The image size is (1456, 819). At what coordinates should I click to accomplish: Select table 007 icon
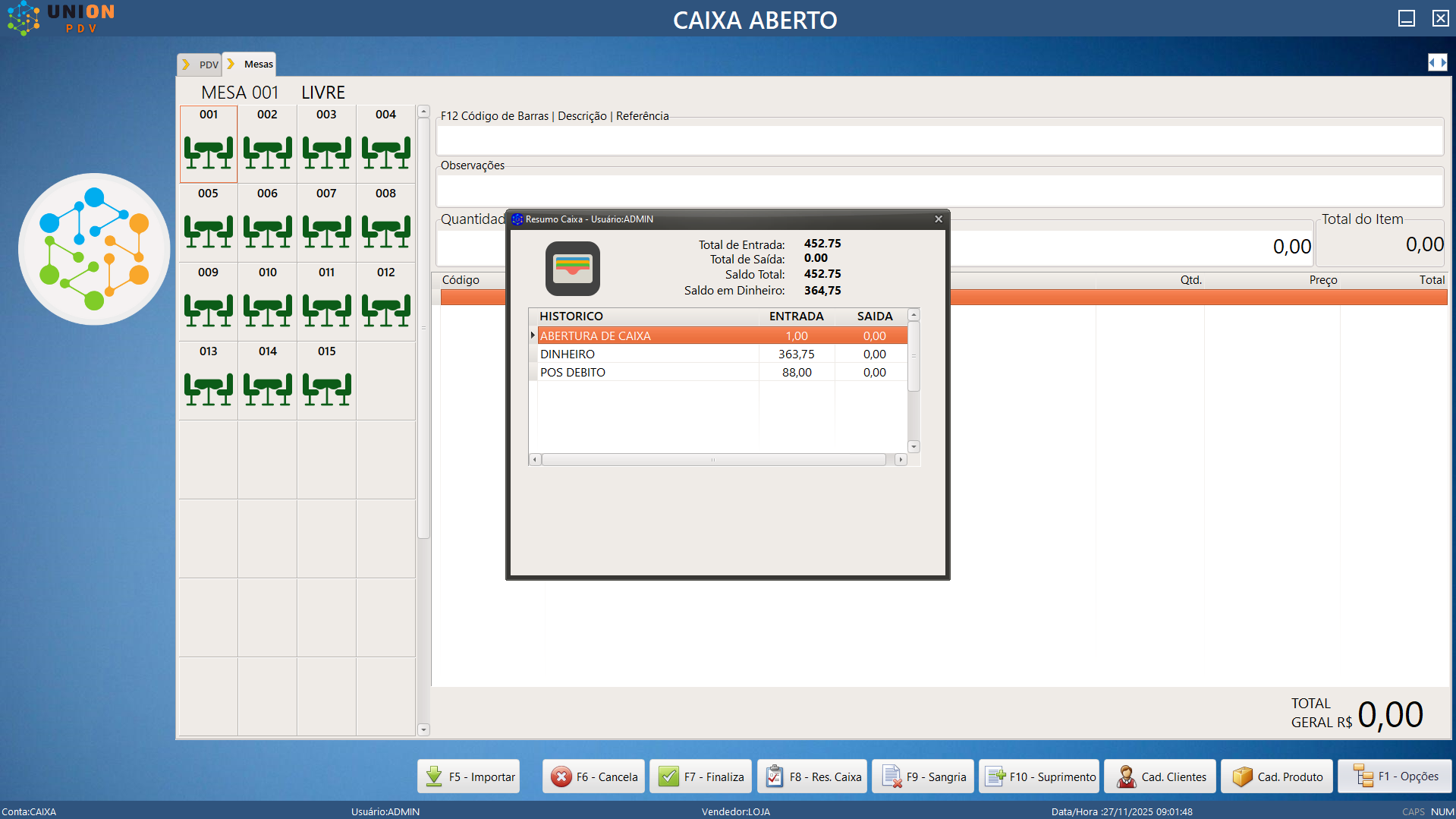(x=326, y=231)
